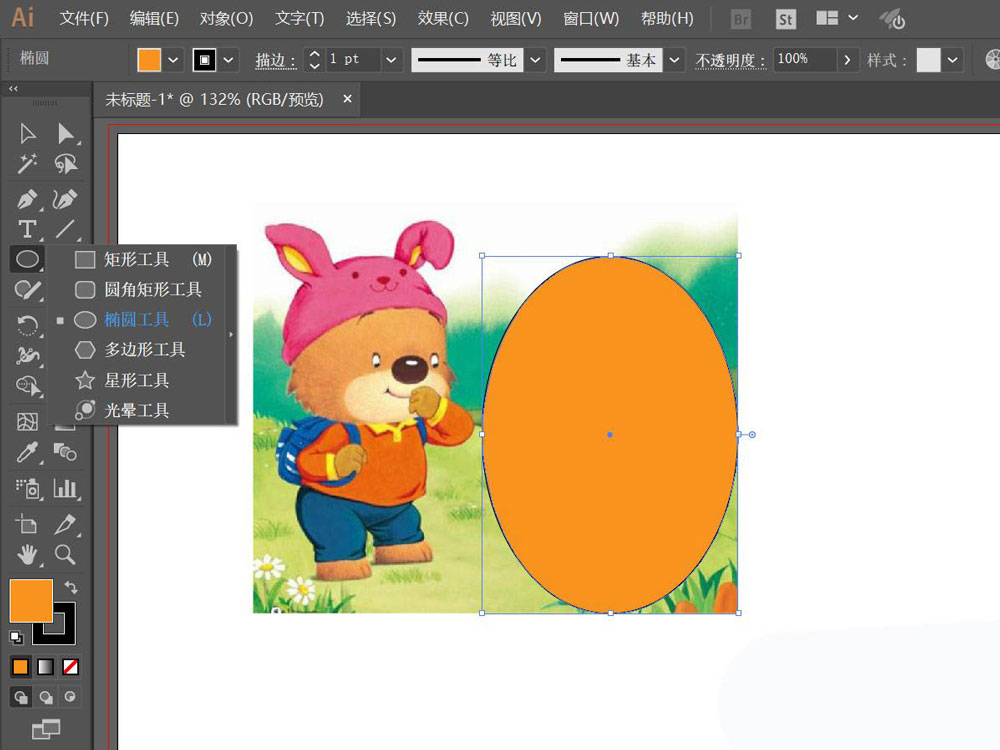Select the Type tool
Image resolution: width=1000 pixels, height=750 pixels.
[27, 229]
